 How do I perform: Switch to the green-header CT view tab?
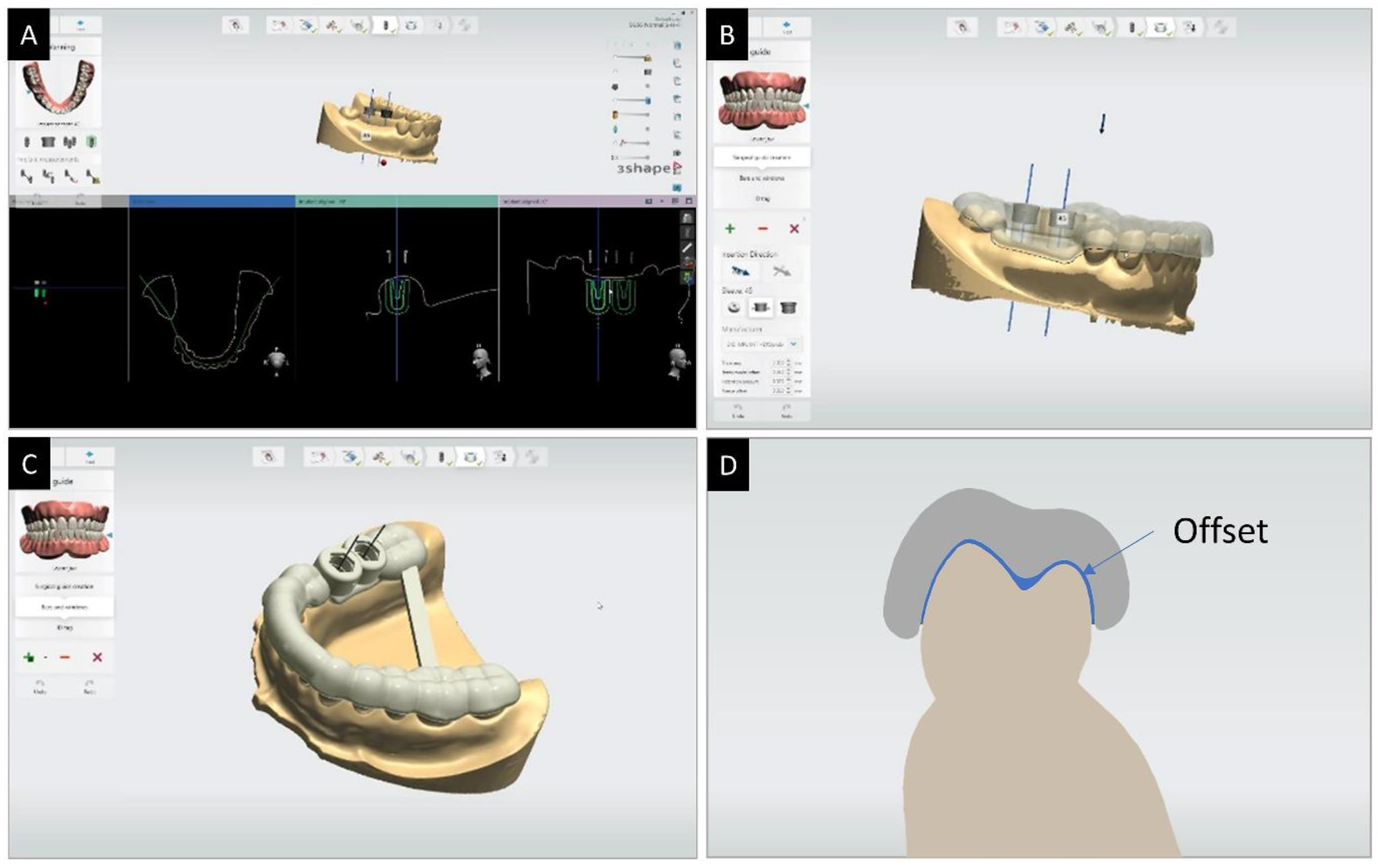point(397,201)
